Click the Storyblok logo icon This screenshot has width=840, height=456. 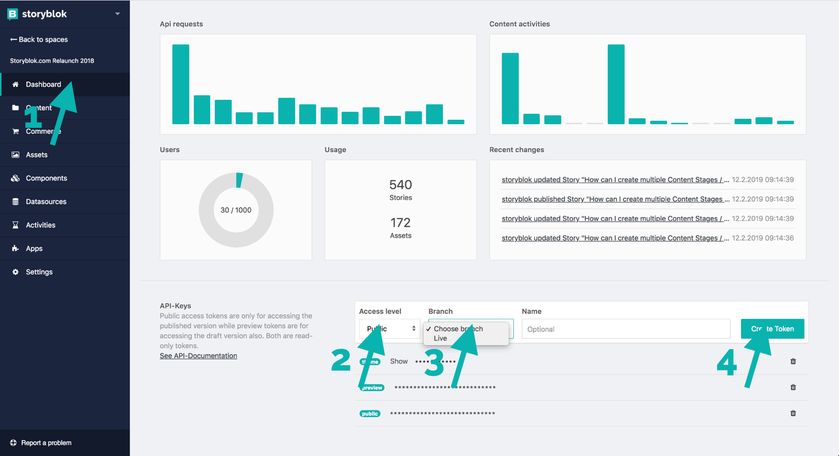pyautogui.click(x=12, y=14)
